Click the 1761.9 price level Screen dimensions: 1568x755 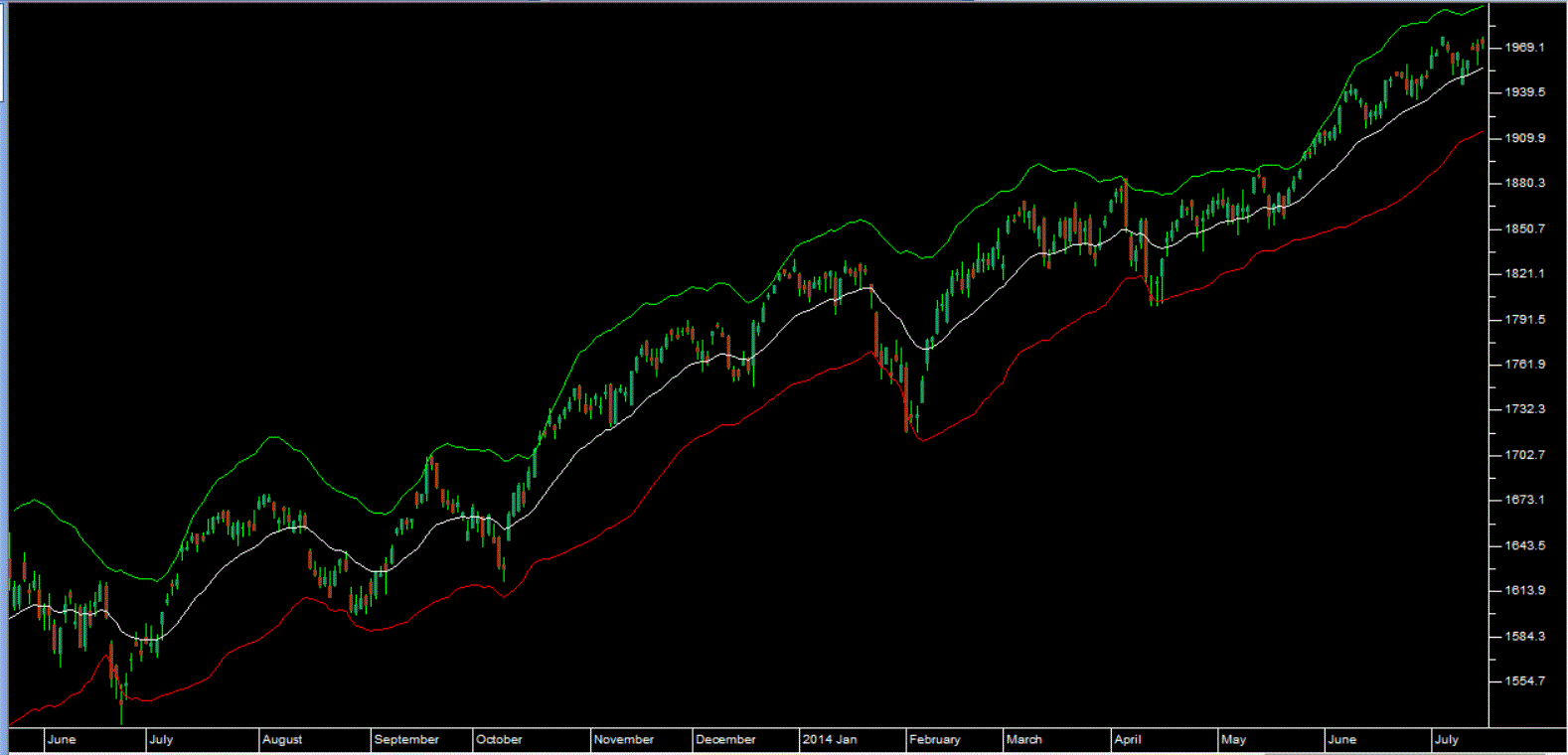pos(1525,365)
